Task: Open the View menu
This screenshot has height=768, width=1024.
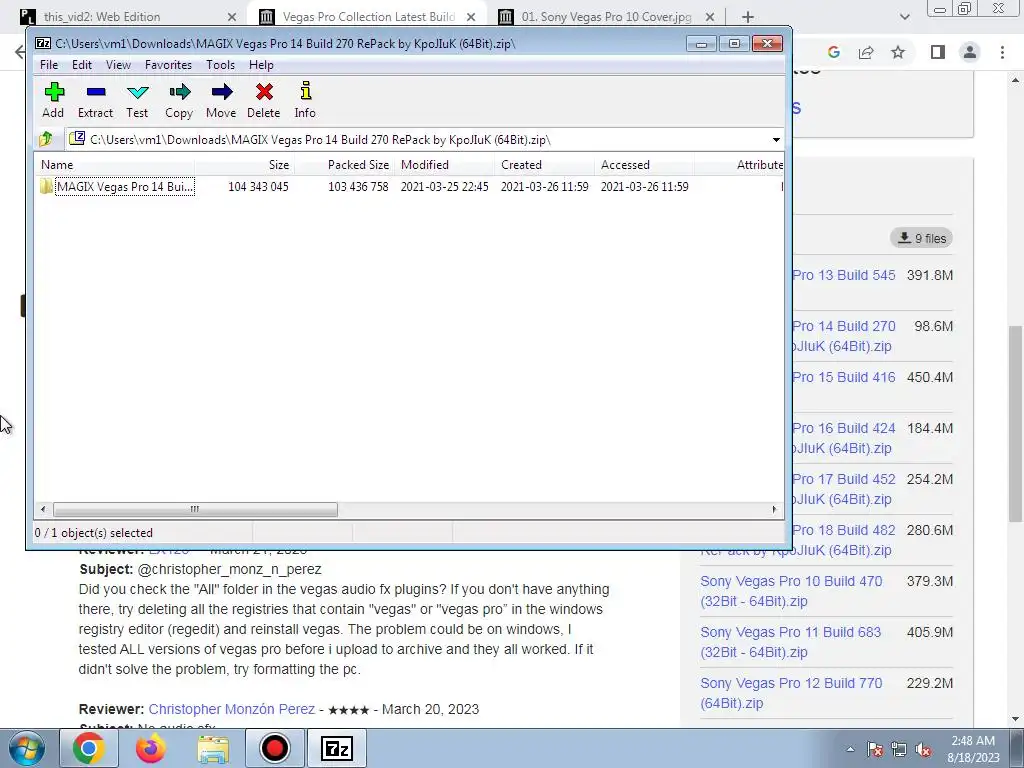Action: tap(118, 65)
